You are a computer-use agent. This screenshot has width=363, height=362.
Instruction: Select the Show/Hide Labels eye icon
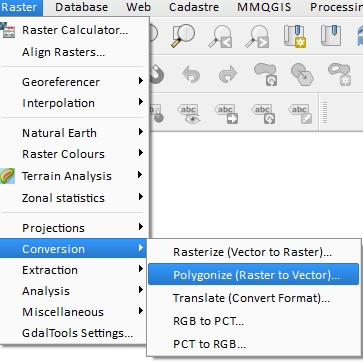[x=189, y=114]
